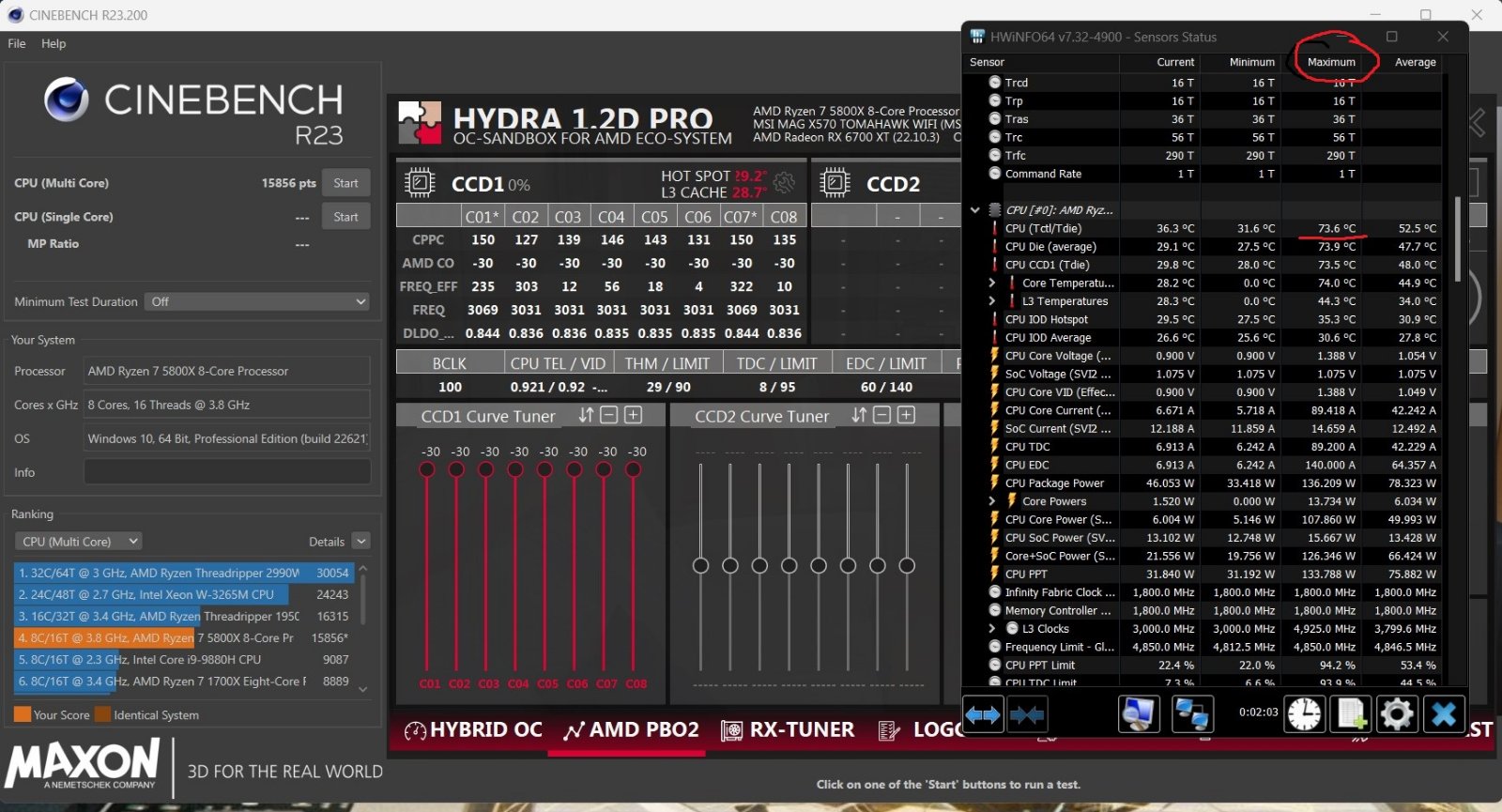Switch to the AMD PBO2 tab
This screenshot has width=1502, height=812.
click(631, 729)
